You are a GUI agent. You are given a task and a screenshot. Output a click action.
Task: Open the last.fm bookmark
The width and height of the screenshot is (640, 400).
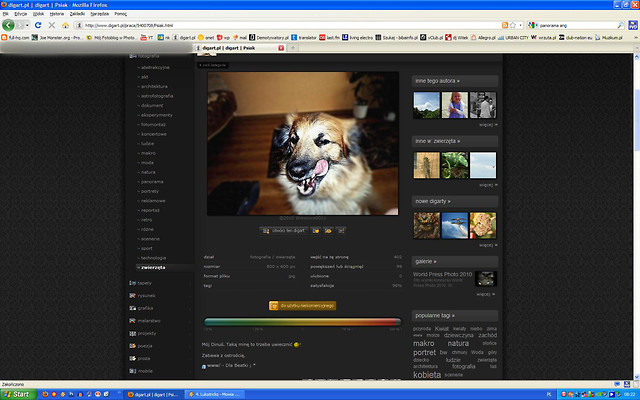click(329, 38)
